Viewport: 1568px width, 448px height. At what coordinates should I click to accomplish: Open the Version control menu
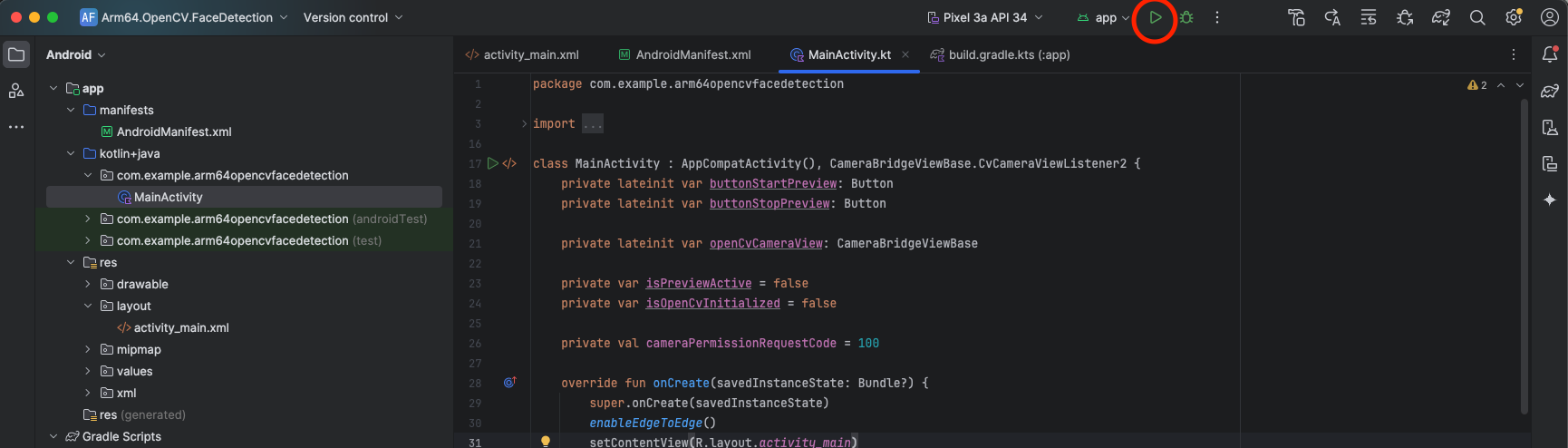coord(353,17)
